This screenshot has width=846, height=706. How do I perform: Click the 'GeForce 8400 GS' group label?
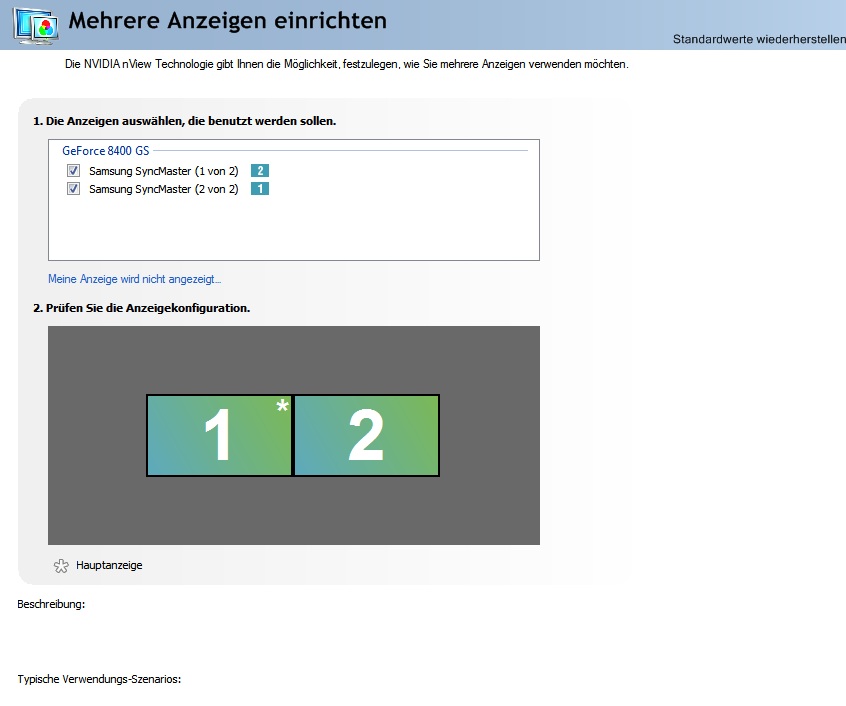(x=106, y=150)
